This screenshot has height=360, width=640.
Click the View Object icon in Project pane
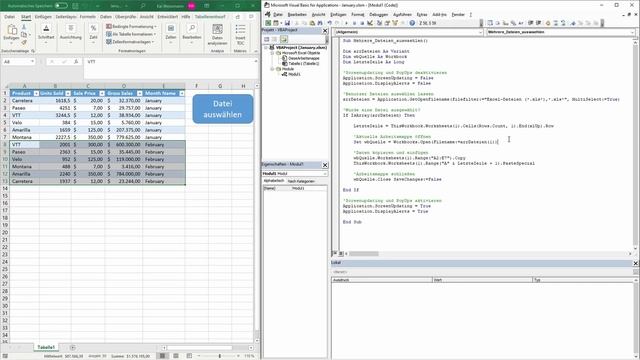[275, 39]
